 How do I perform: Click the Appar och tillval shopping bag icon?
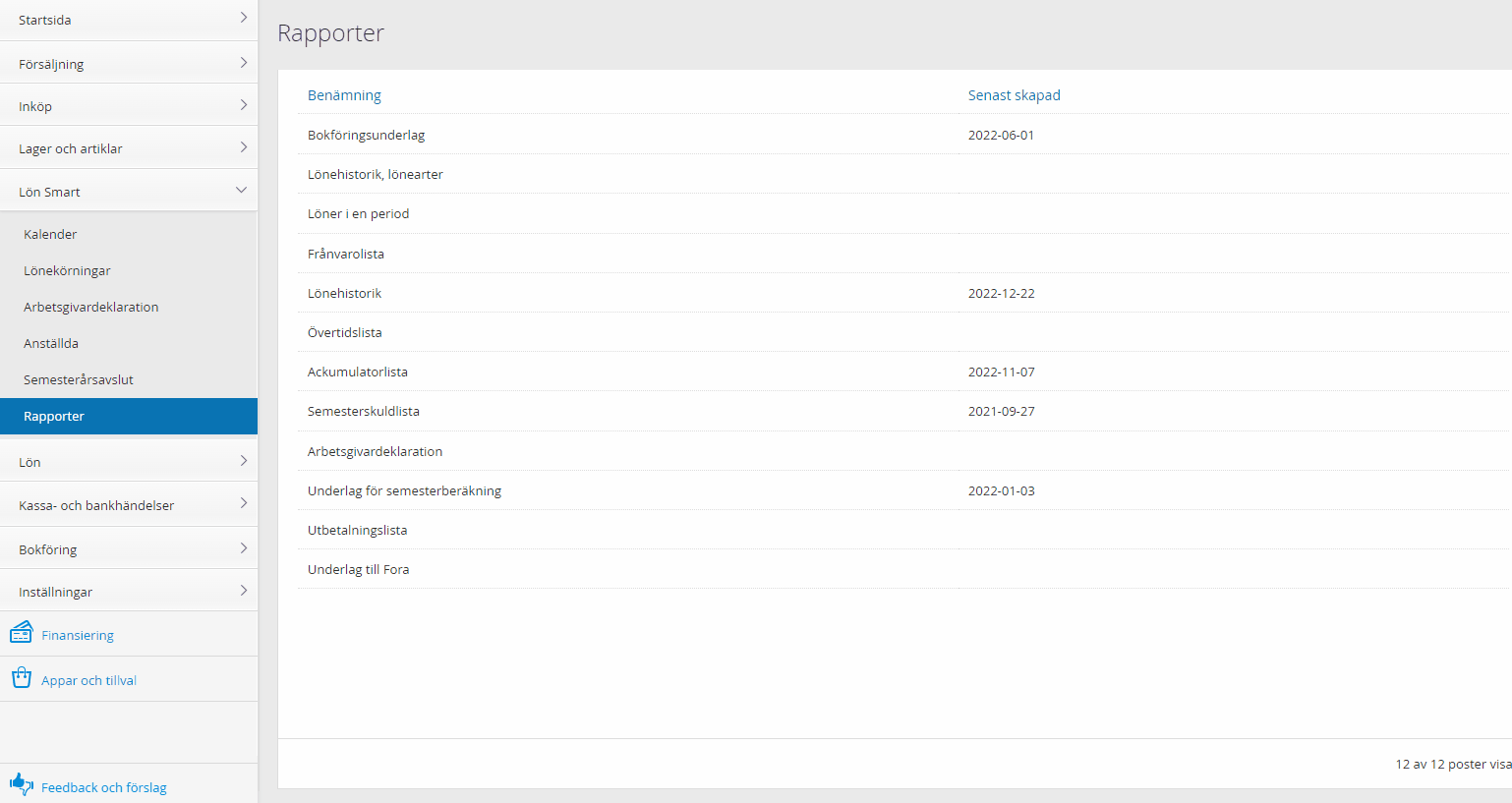click(x=21, y=678)
